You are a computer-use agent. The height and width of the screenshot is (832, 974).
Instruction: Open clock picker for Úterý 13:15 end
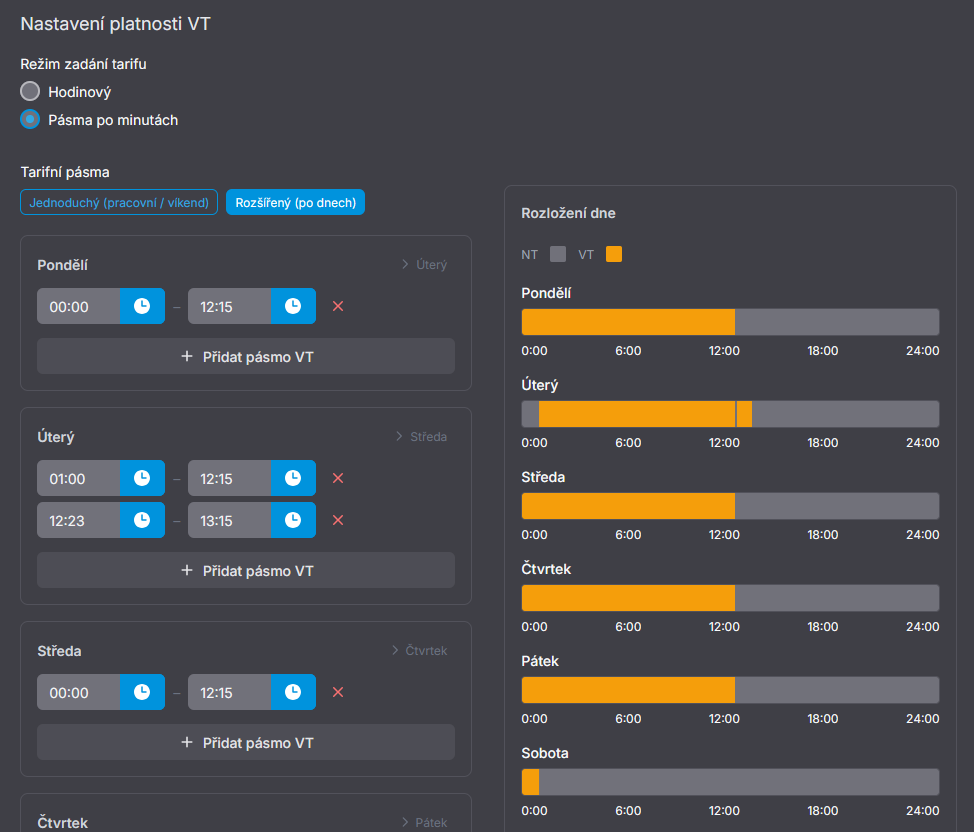[293, 520]
